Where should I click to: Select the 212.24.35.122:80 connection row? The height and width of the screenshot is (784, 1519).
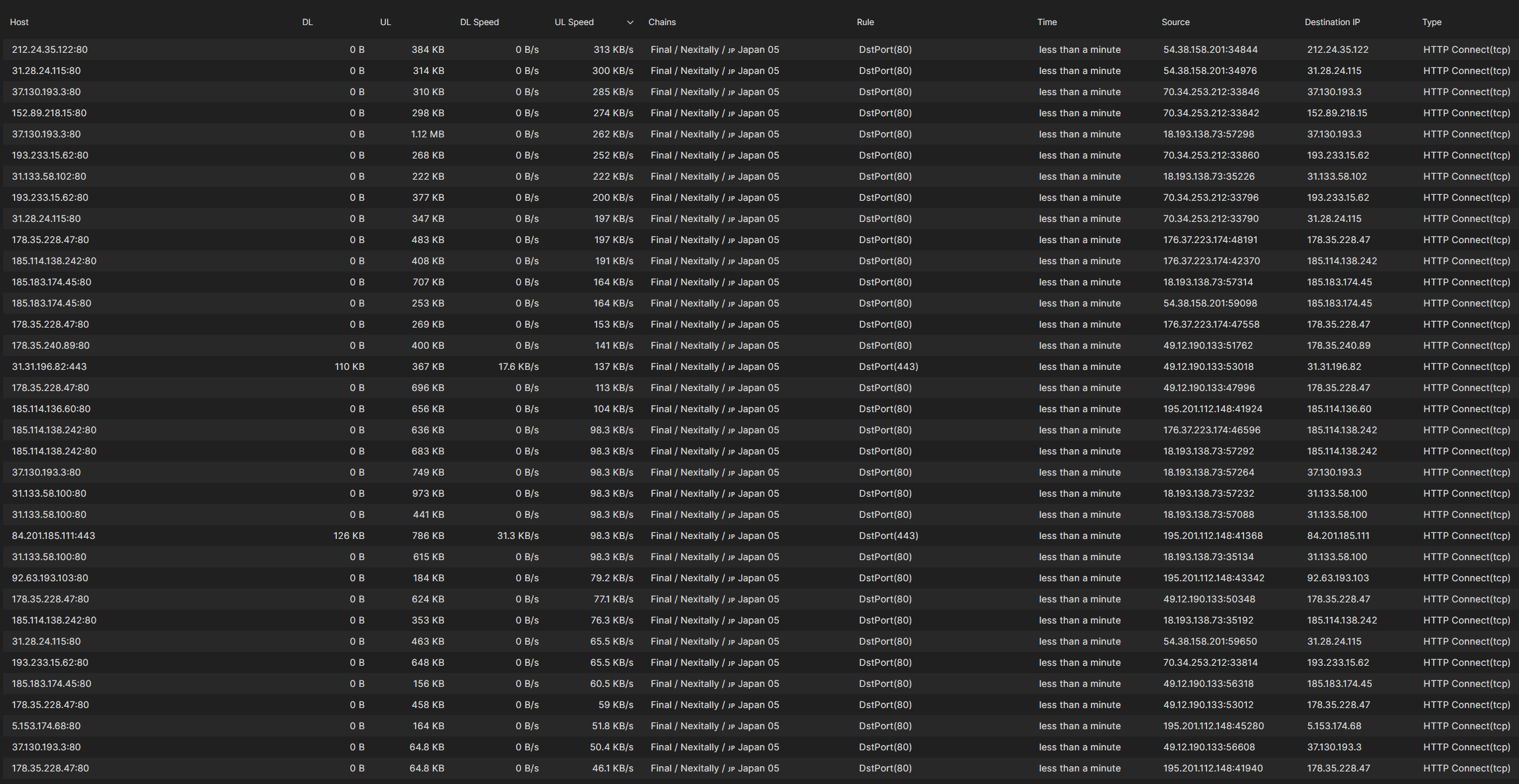click(50, 50)
